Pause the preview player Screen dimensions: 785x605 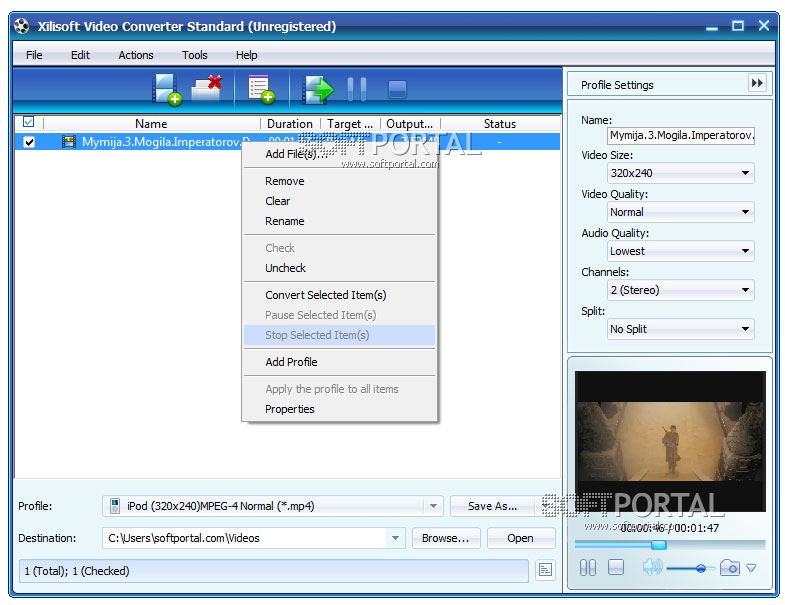pyautogui.click(x=588, y=567)
